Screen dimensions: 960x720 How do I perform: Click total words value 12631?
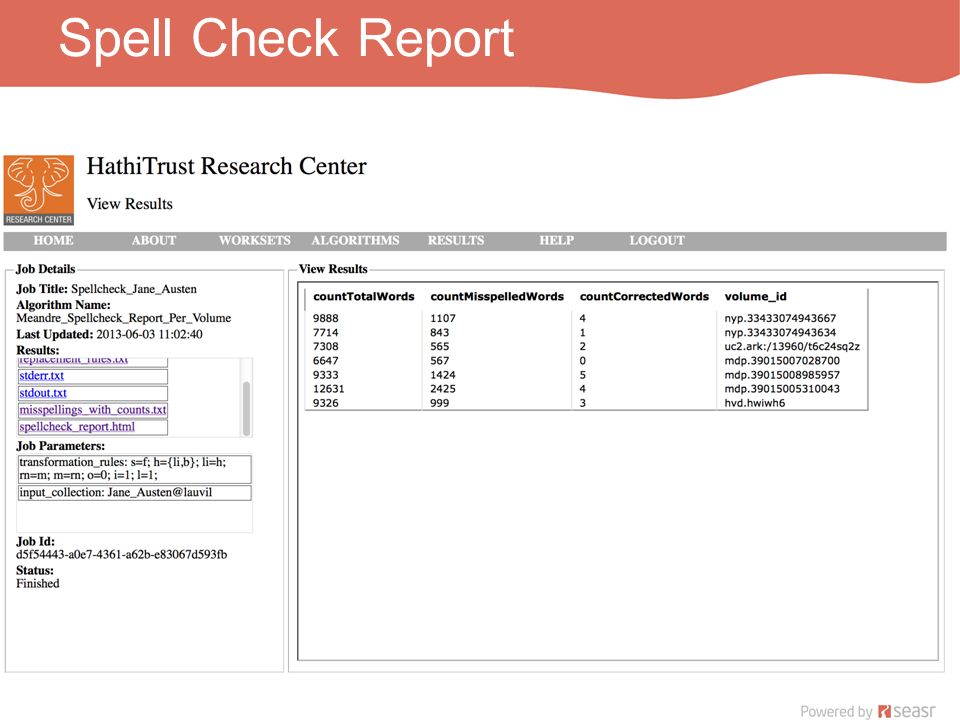(x=329, y=389)
